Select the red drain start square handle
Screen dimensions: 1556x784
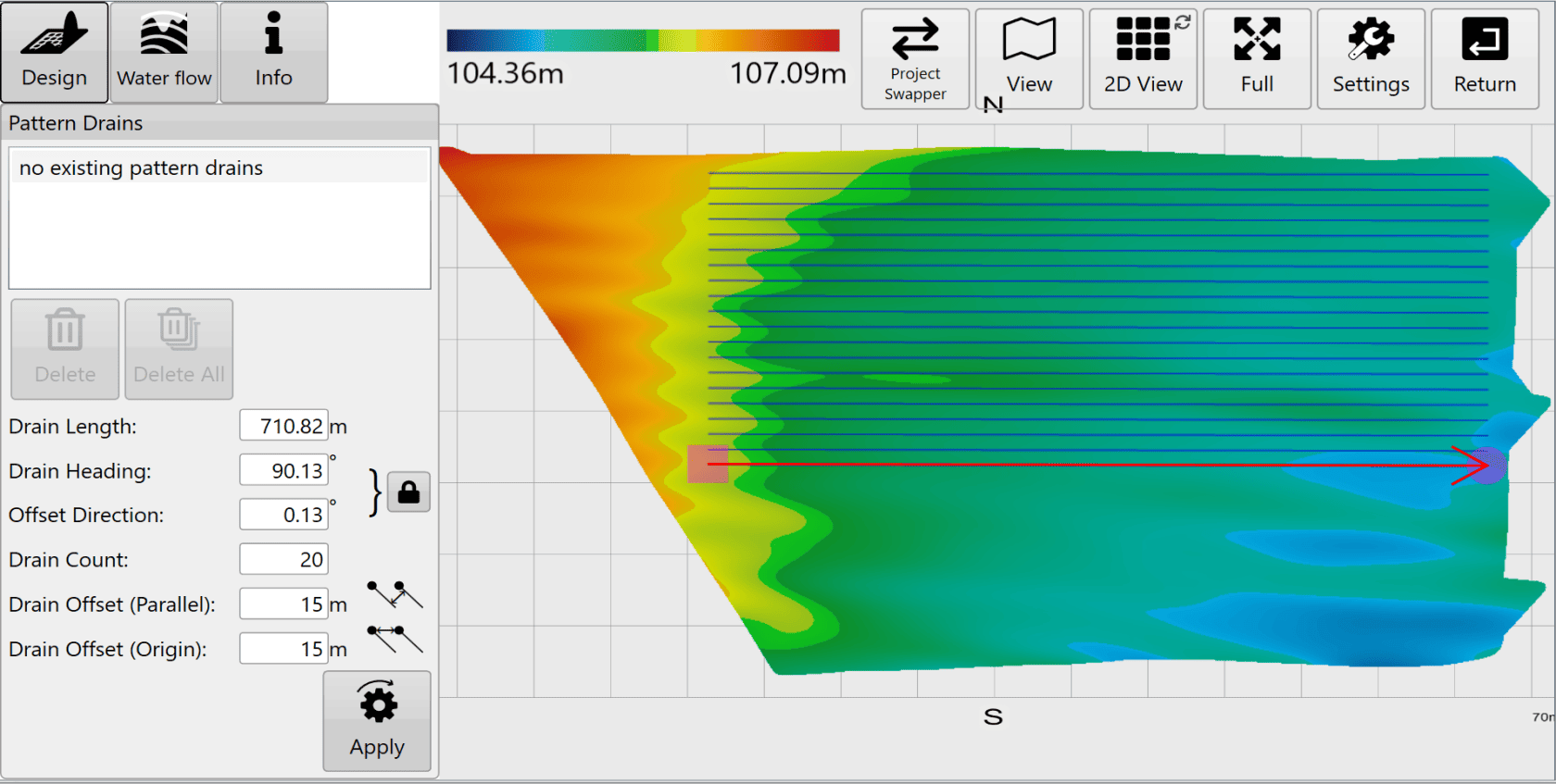708,464
